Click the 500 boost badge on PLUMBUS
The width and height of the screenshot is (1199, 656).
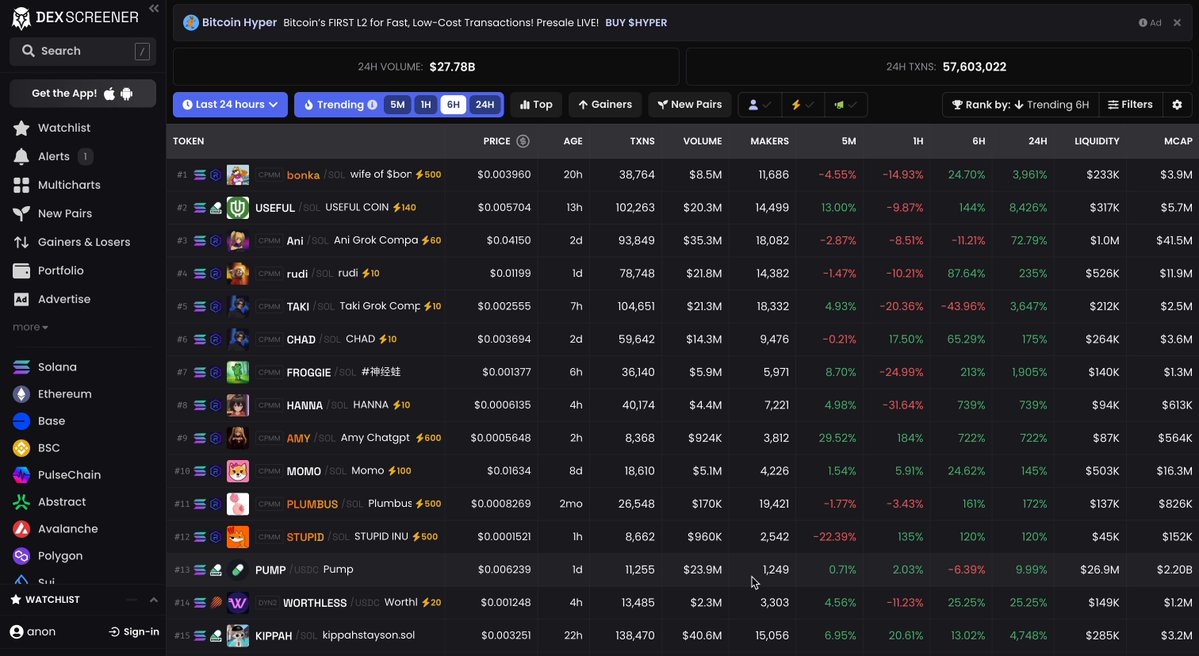(x=428, y=504)
